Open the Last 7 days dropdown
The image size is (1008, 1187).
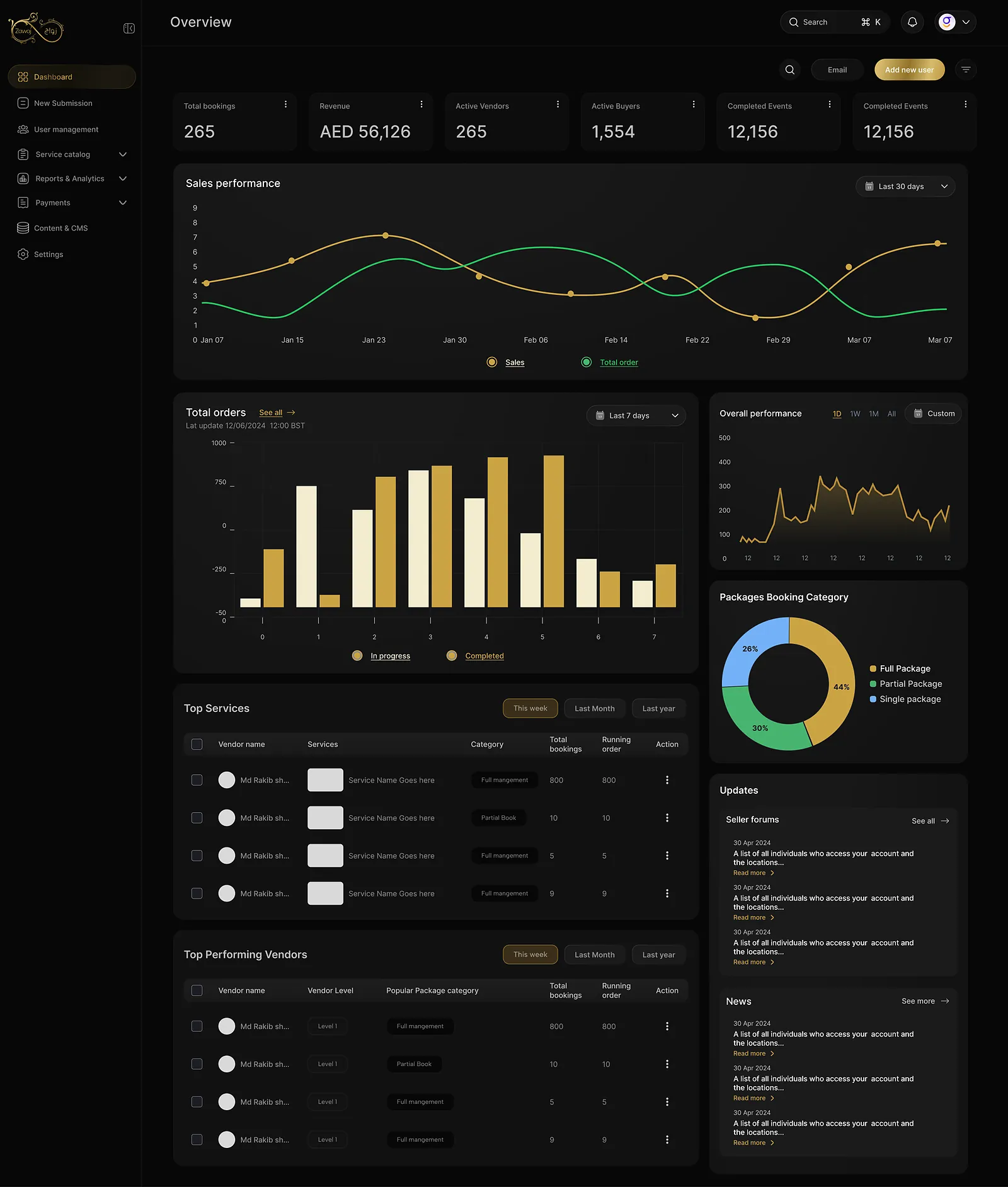click(636, 416)
